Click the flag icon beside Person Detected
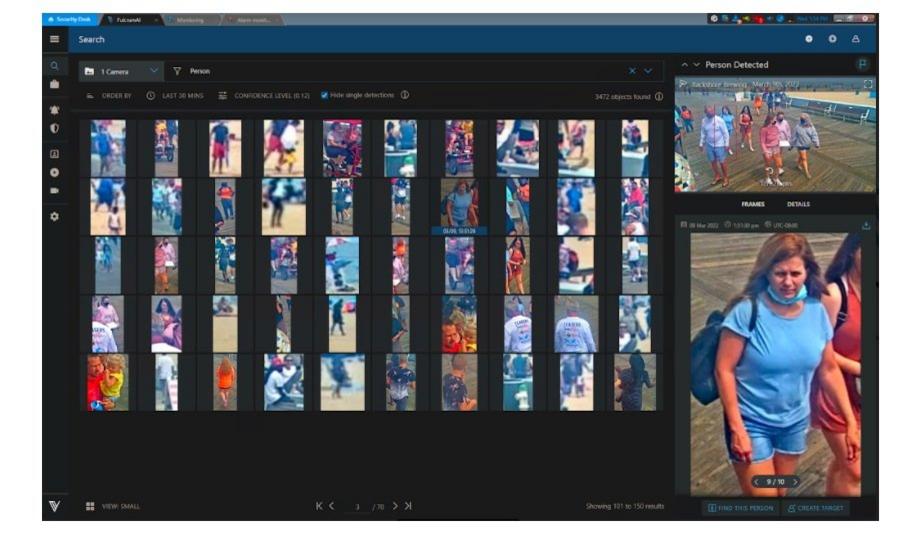This screenshot has height=533, width=920. [x=862, y=64]
